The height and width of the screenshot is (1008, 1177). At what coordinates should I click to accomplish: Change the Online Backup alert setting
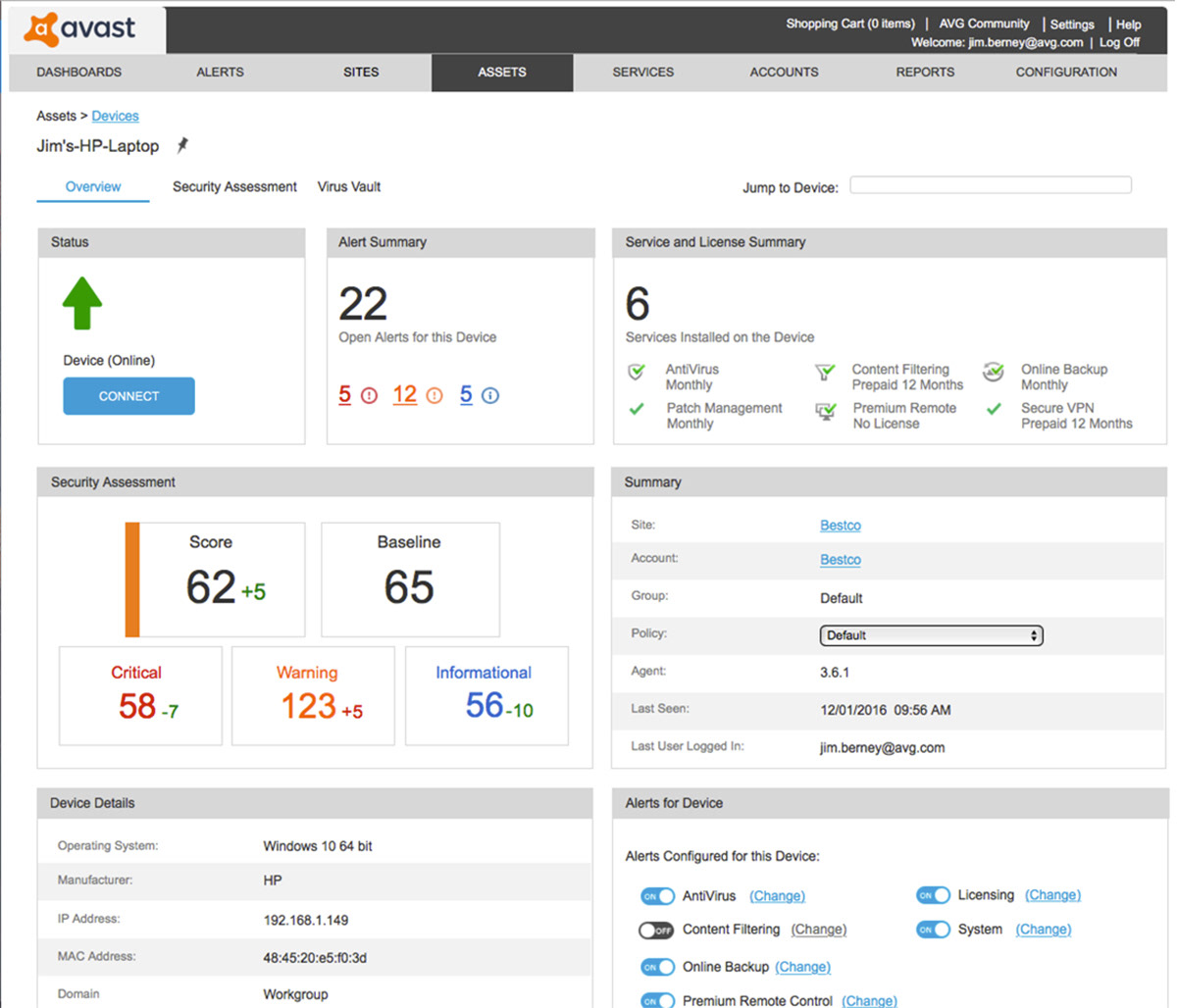pos(802,967)
